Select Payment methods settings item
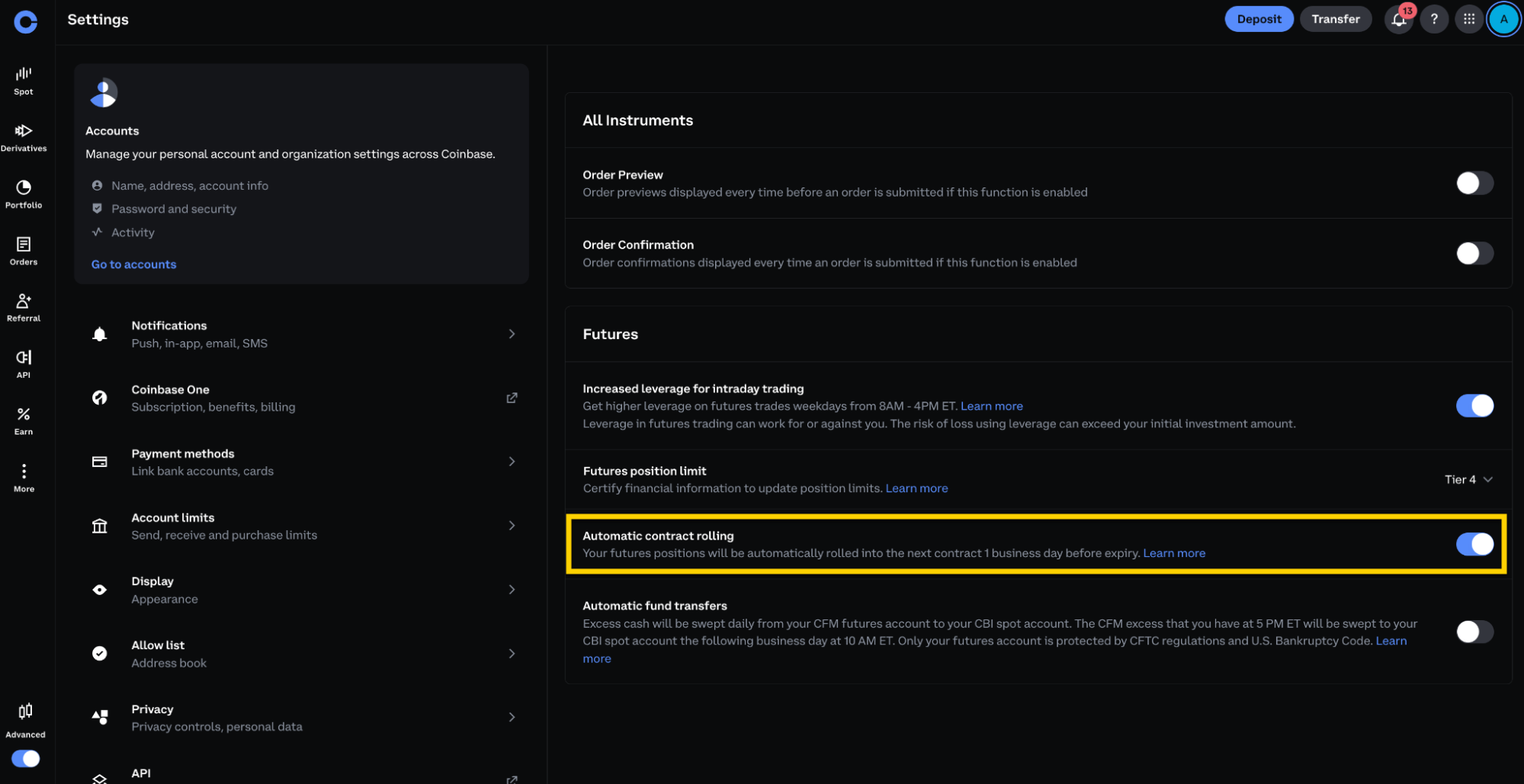Screen dimensions: 1524x784 coord(302,462)
